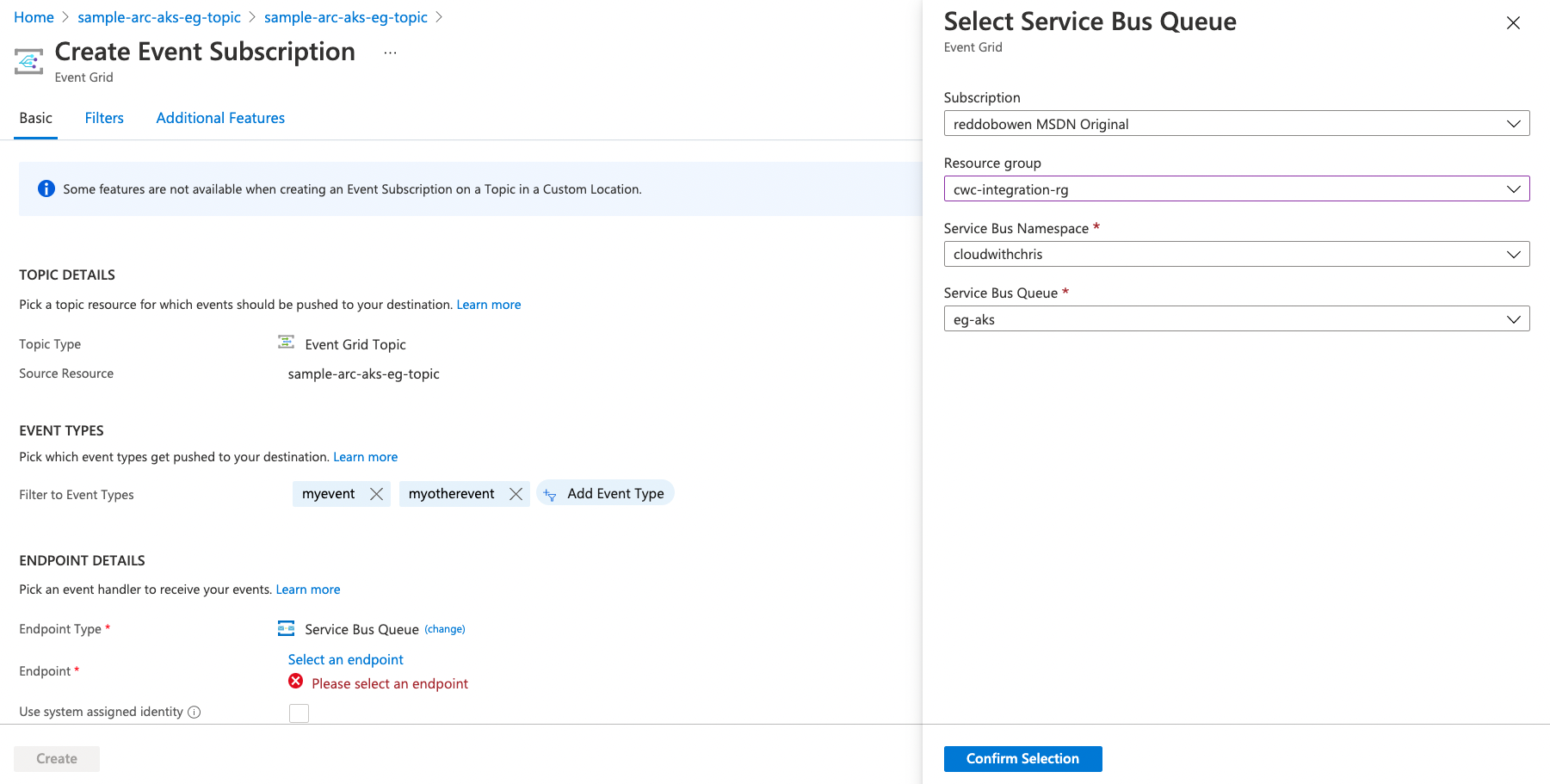Viewport: 1550px width, 784px height.
Task: Click the (change) endpoint type link
Action: click(x=445, y=629)
